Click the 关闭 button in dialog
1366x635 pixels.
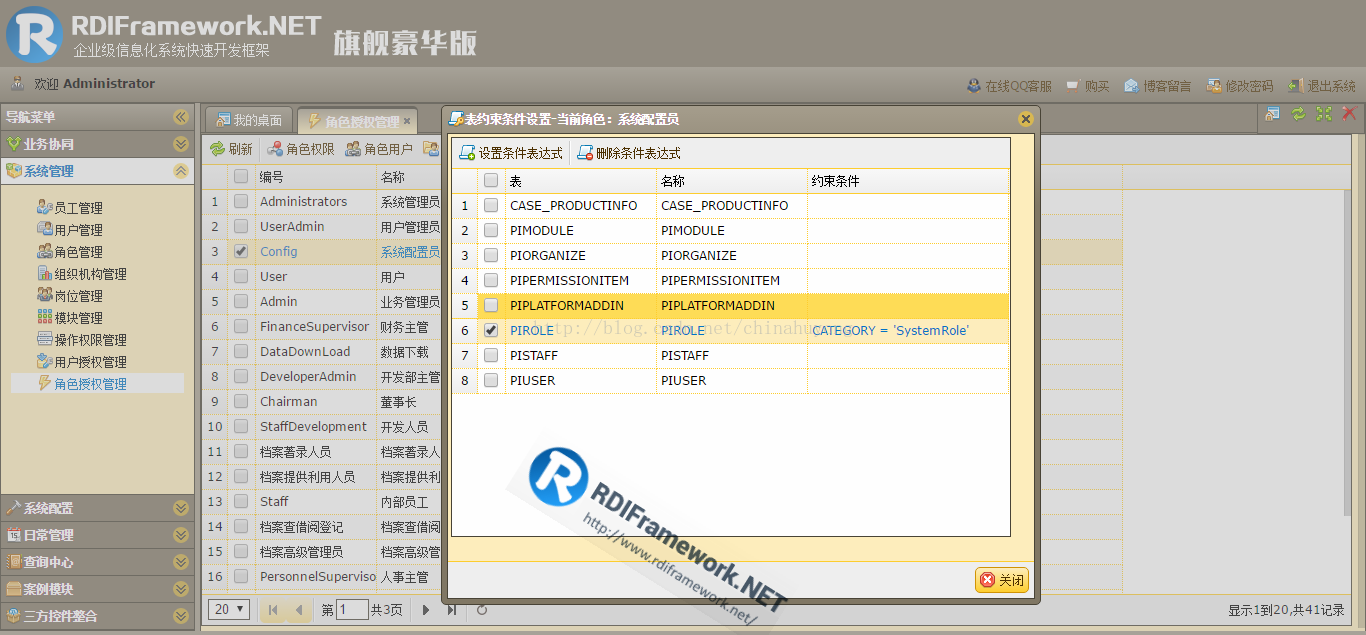[x=1002, y=580]
